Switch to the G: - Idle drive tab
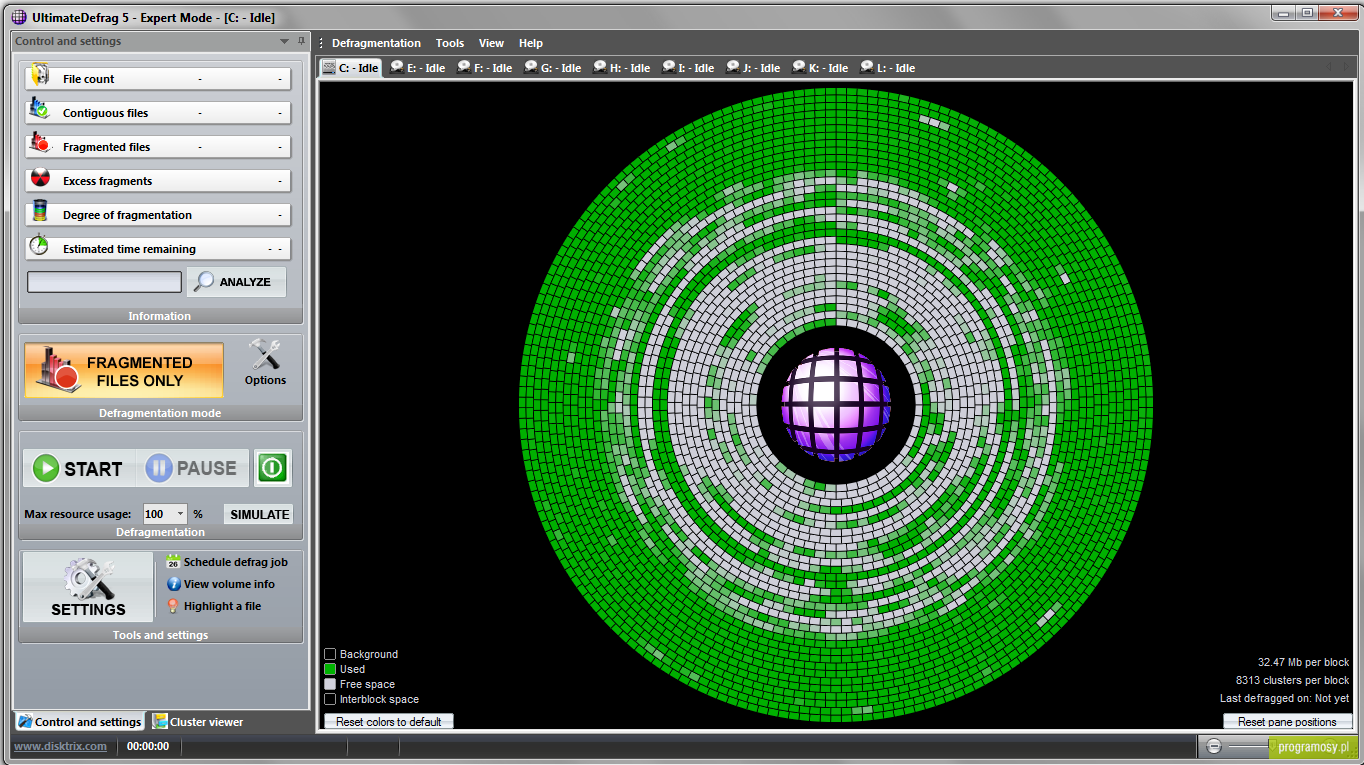 click(552, 68)
